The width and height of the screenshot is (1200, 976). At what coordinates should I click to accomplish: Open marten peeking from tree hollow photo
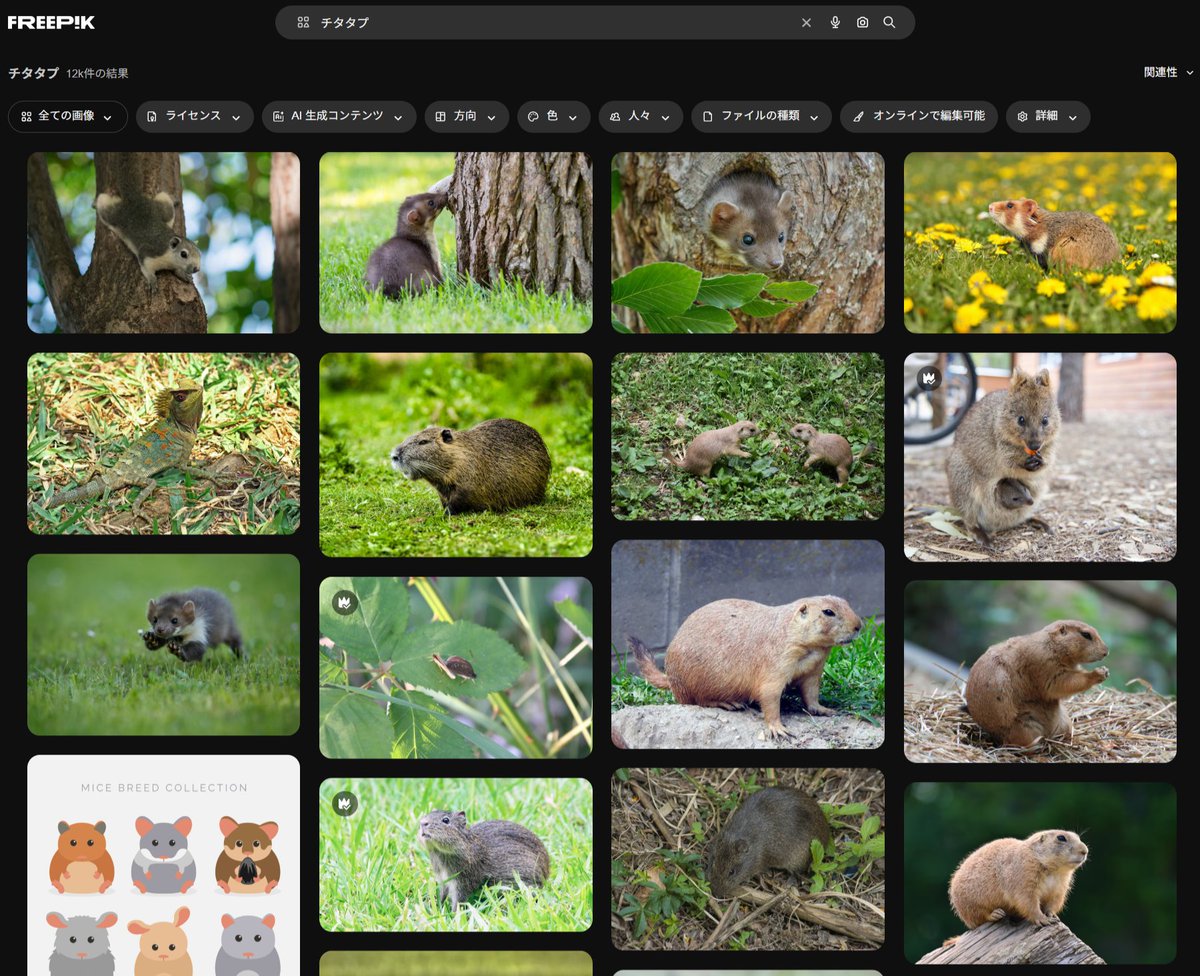pyautogui.click(x=748, y=243)
